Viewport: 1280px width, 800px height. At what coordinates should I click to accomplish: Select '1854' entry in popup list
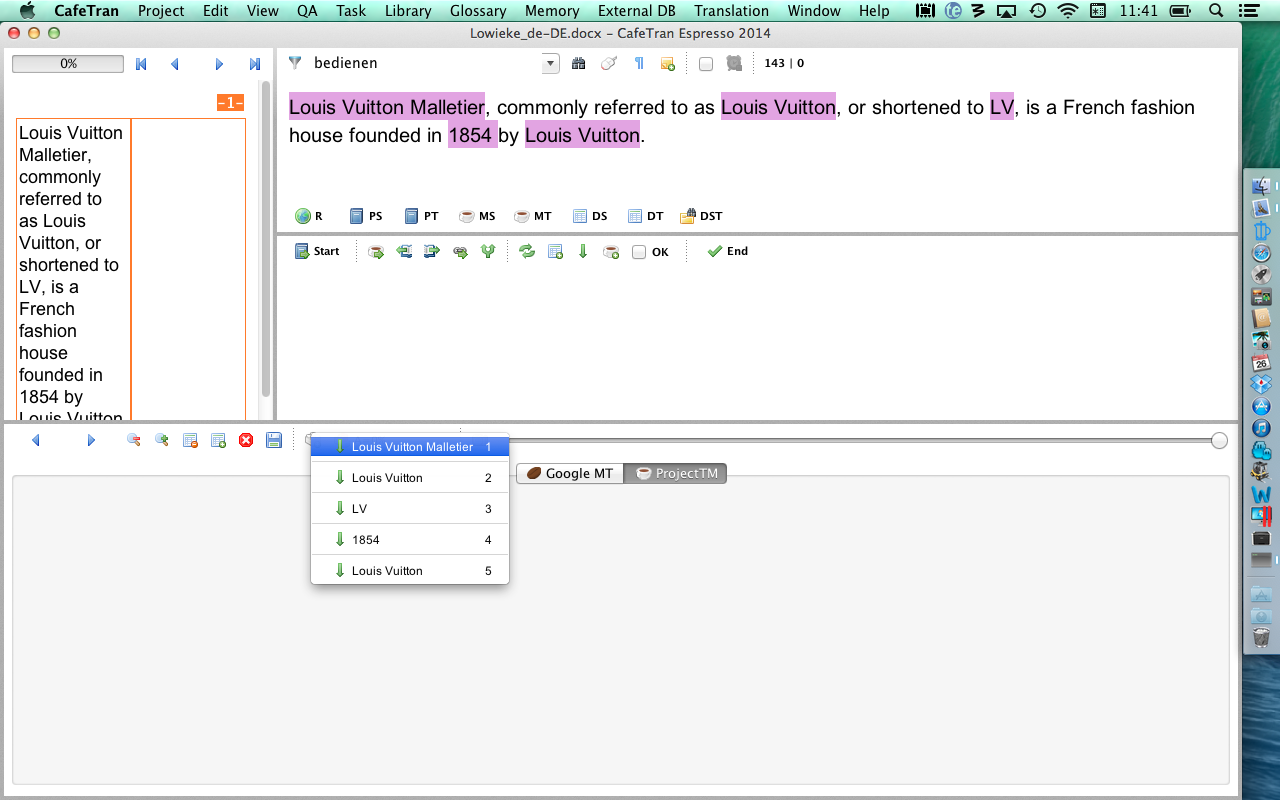coord(366,540)
